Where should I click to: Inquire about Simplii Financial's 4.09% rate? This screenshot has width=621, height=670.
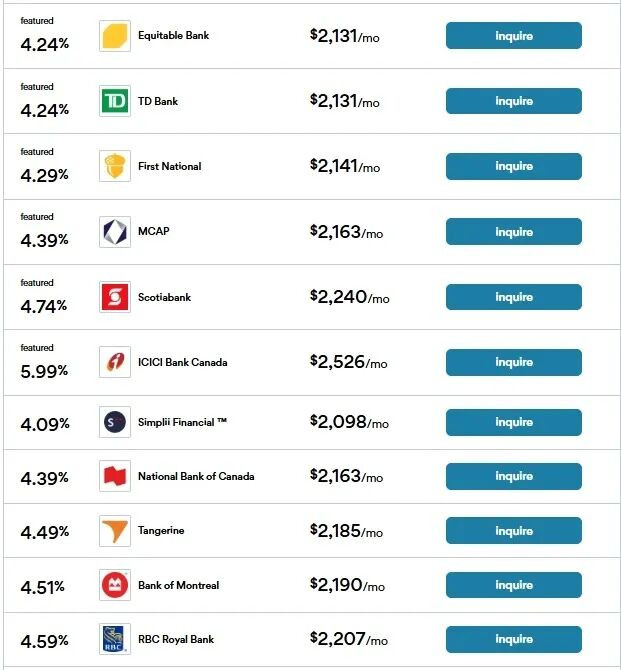[x=513, y=422]
